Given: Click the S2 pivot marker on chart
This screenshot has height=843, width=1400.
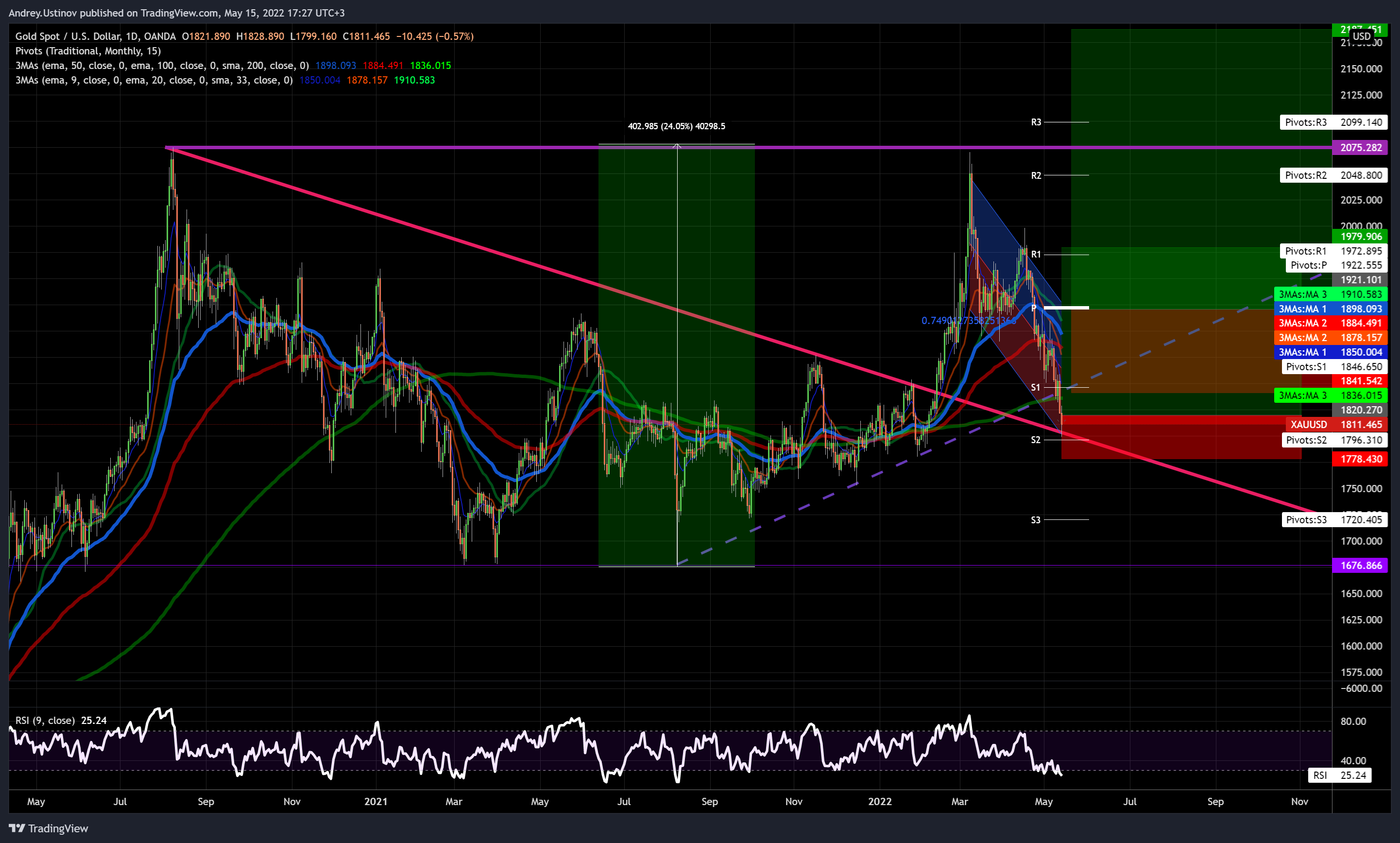Looking at the screenshot, I should pyautogui.click(x=1036, y=440).
